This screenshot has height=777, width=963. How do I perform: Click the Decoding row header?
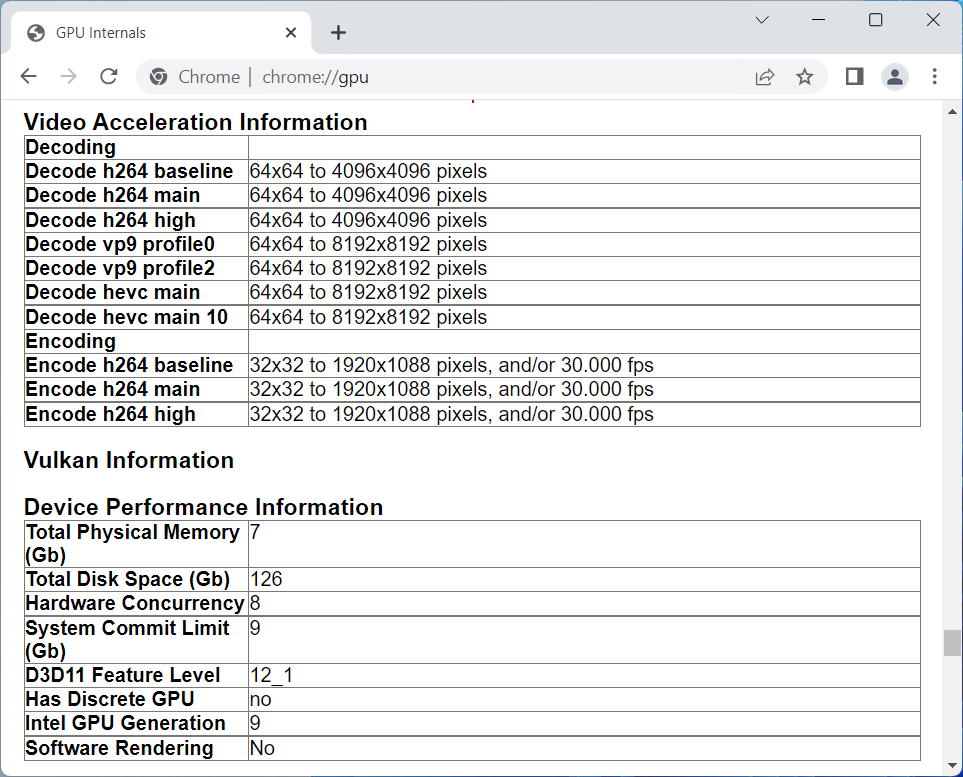71,147
